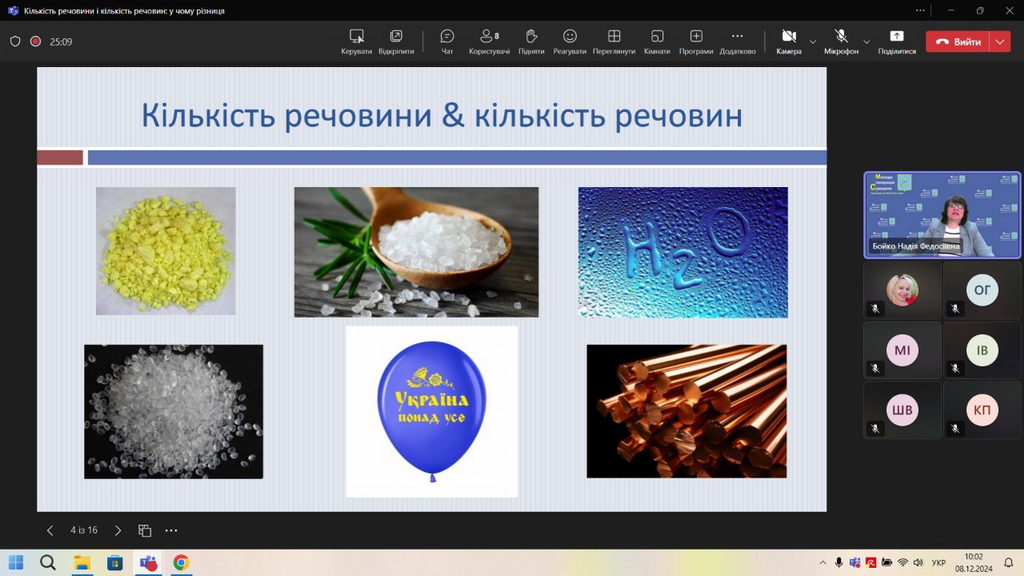Open the Програми apps menu
This screenshot has height=576, width=1024.
(696, 41)
